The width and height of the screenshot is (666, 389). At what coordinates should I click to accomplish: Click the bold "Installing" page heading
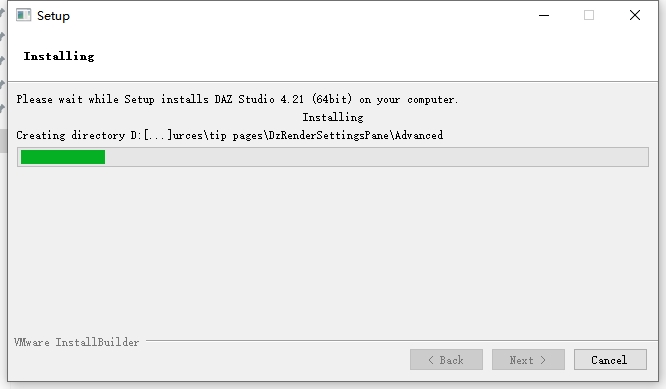point(59,56)
